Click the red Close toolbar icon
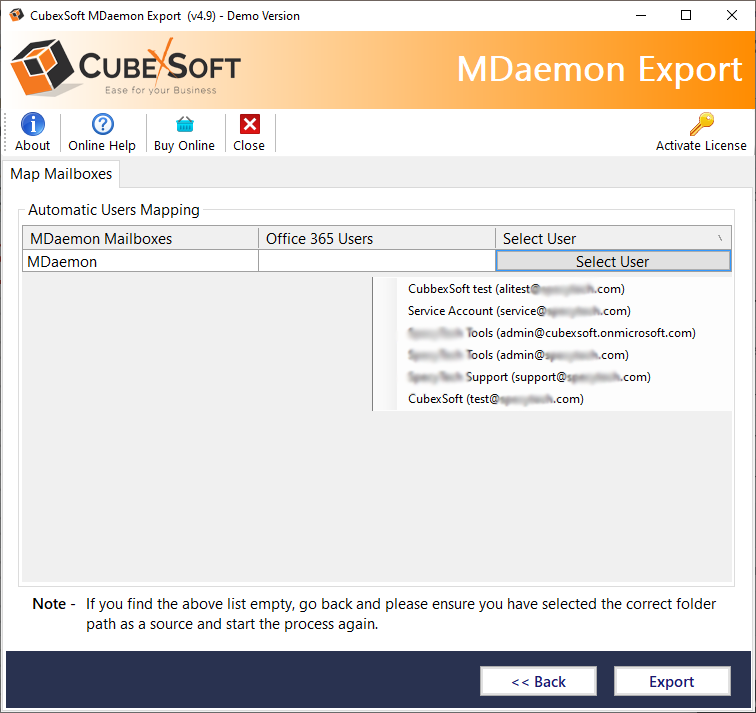This screenshot has height=713, width=756. 249,124
